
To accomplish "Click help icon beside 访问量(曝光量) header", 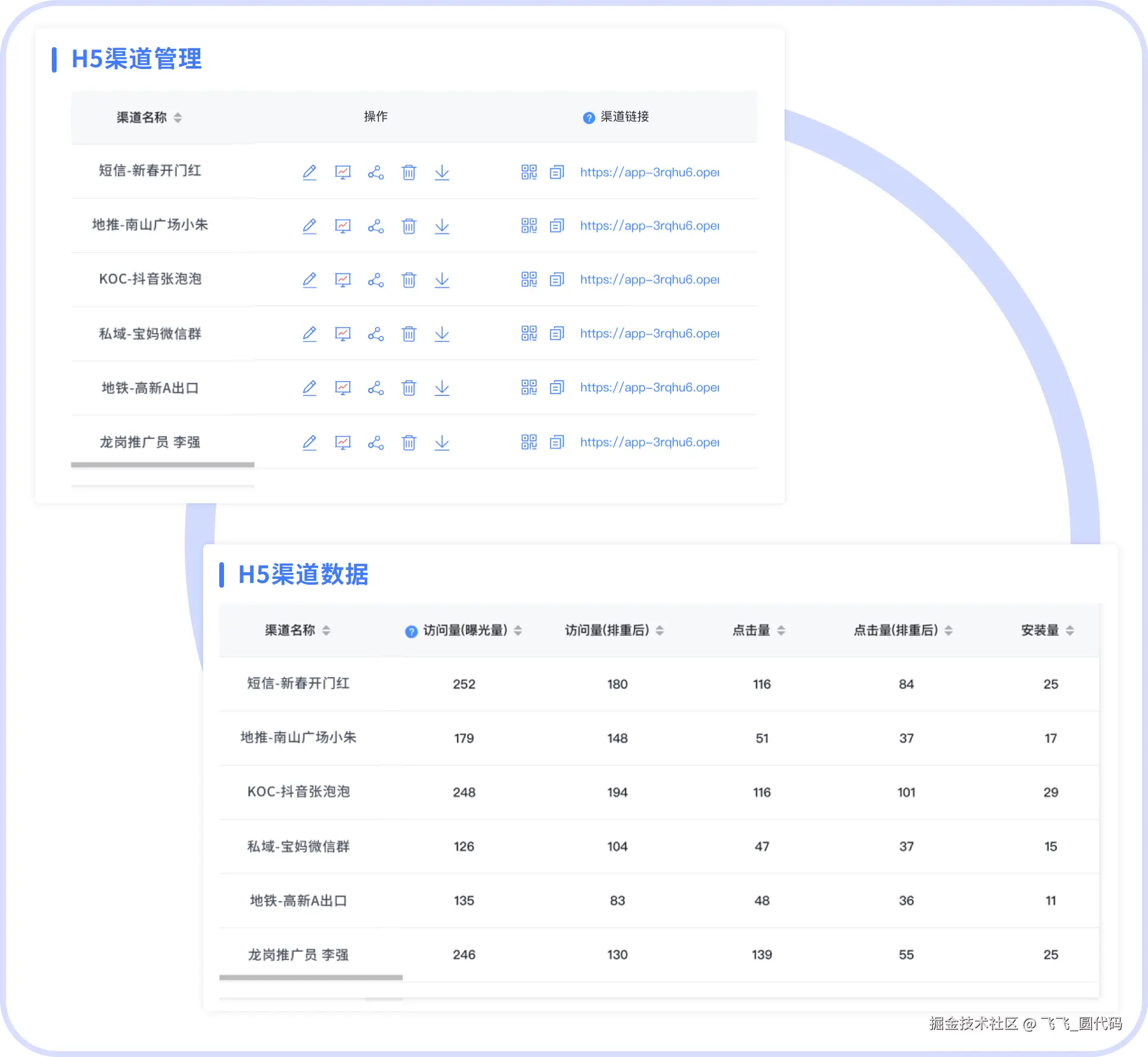I will 411,632.
